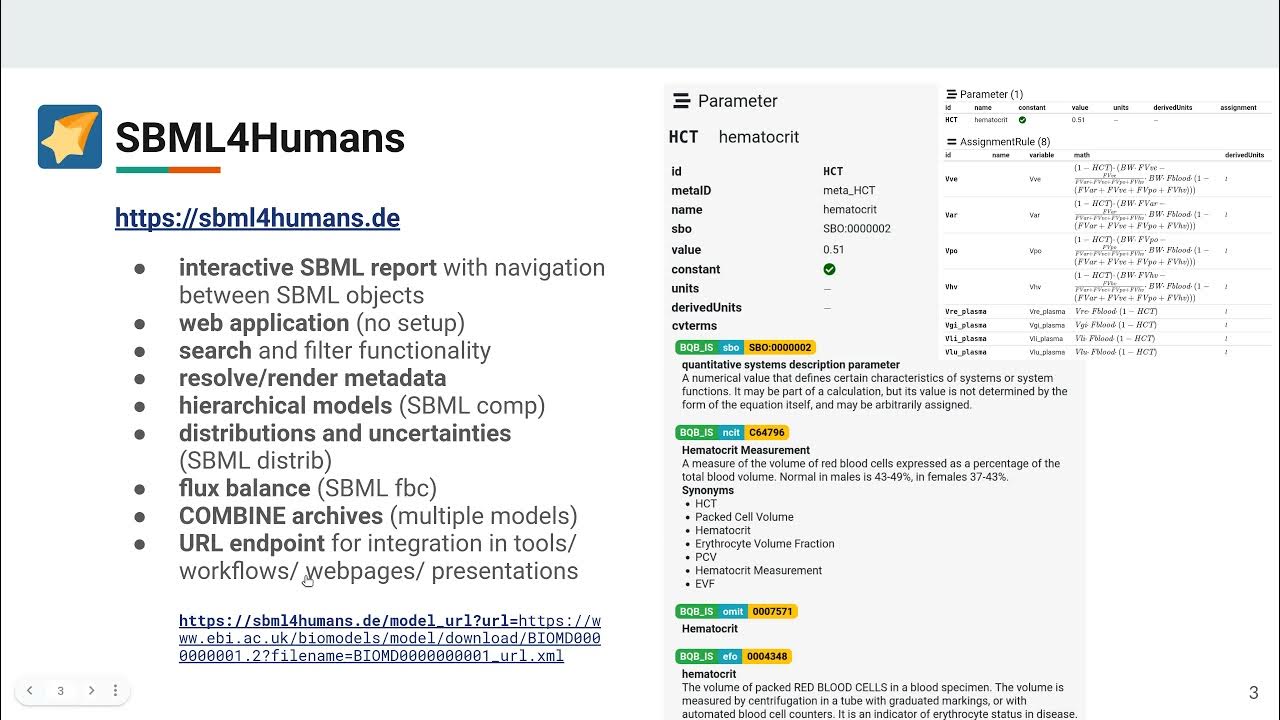Click the AssignmentRule (8) header icon
1280x720 pixels.
pyautogui.click(x=951, y=142)
